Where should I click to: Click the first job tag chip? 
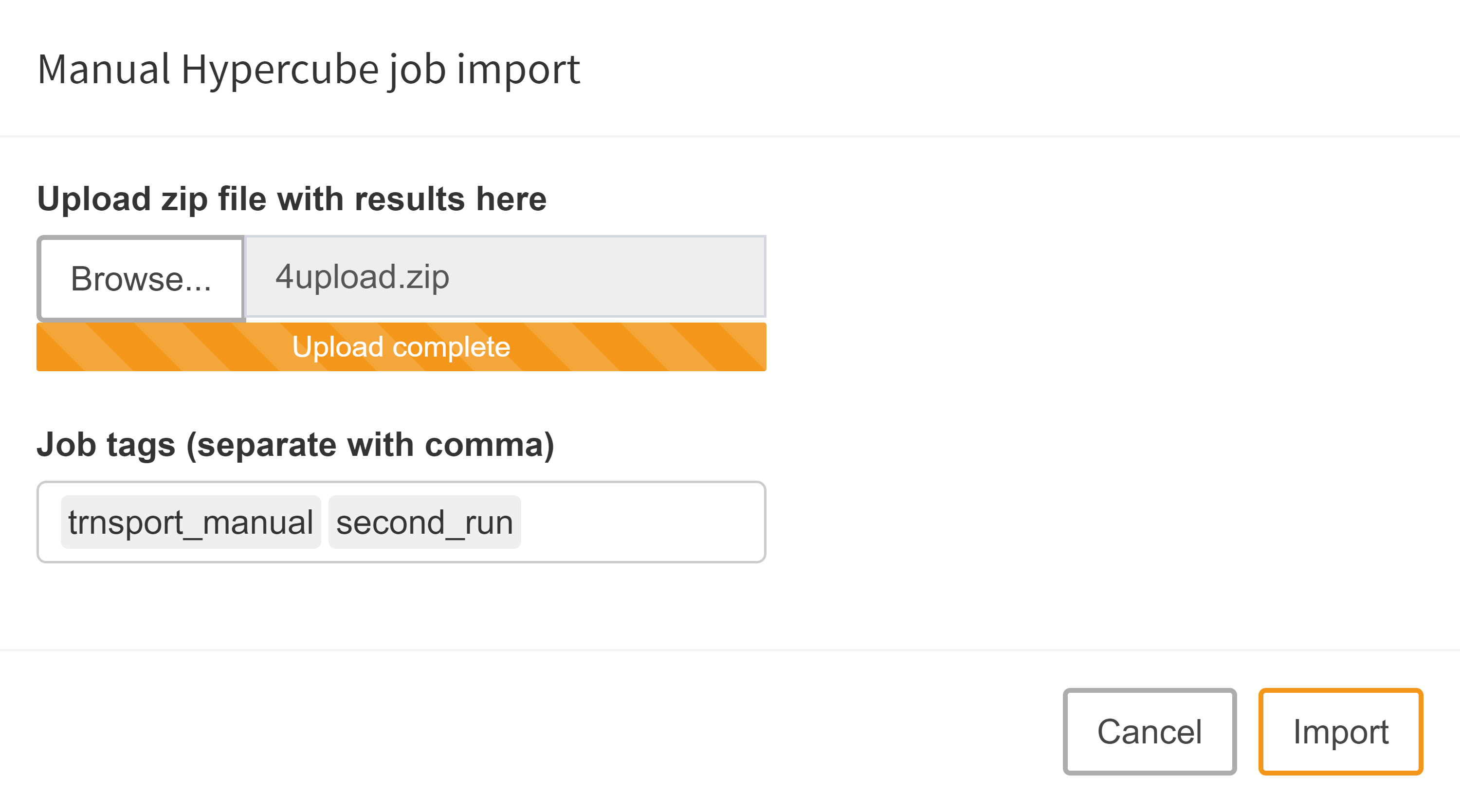pyautogui.click(x=190, y=522)
